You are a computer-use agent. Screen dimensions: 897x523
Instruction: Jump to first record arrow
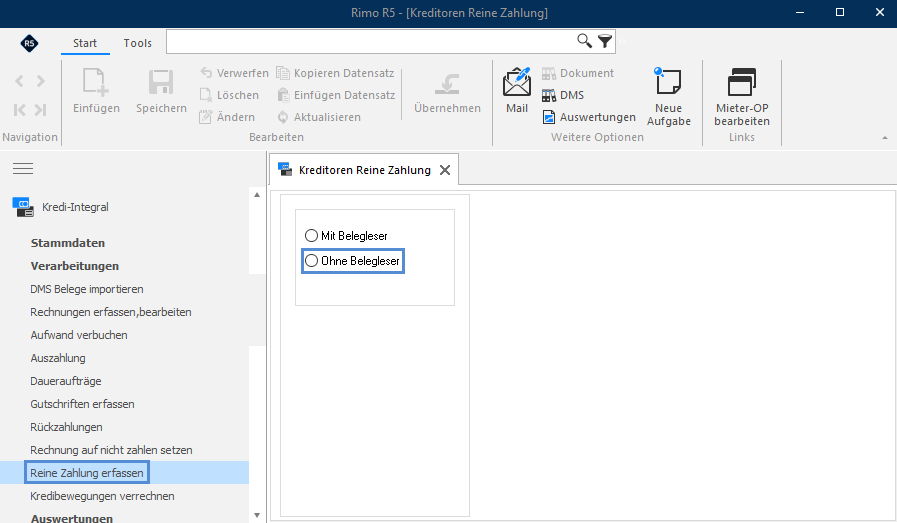(x=19, y=110)
